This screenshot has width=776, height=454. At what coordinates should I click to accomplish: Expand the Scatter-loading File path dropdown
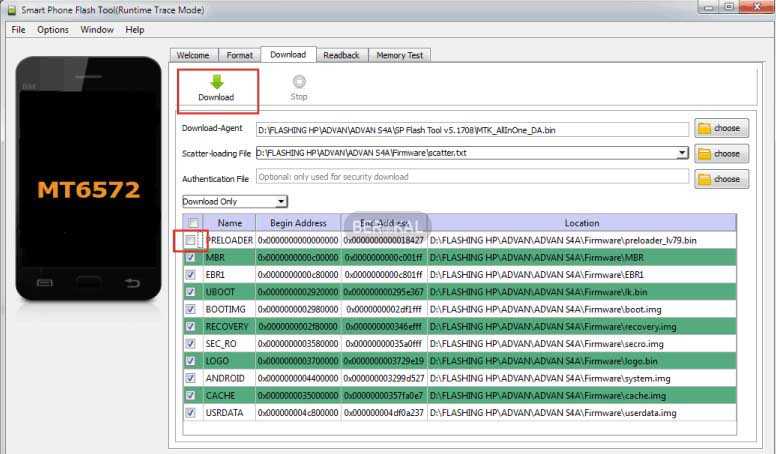point(682,153)
